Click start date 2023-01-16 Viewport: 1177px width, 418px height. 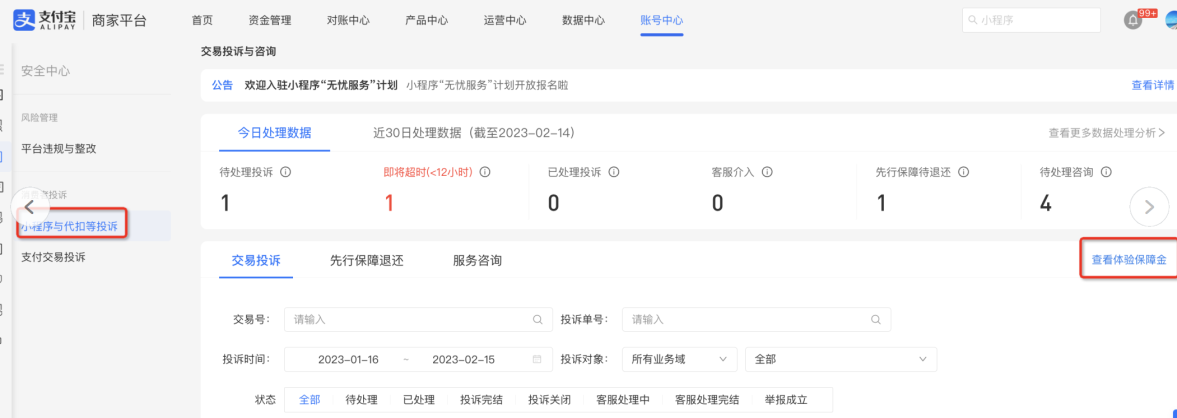[x=348, y=359]
